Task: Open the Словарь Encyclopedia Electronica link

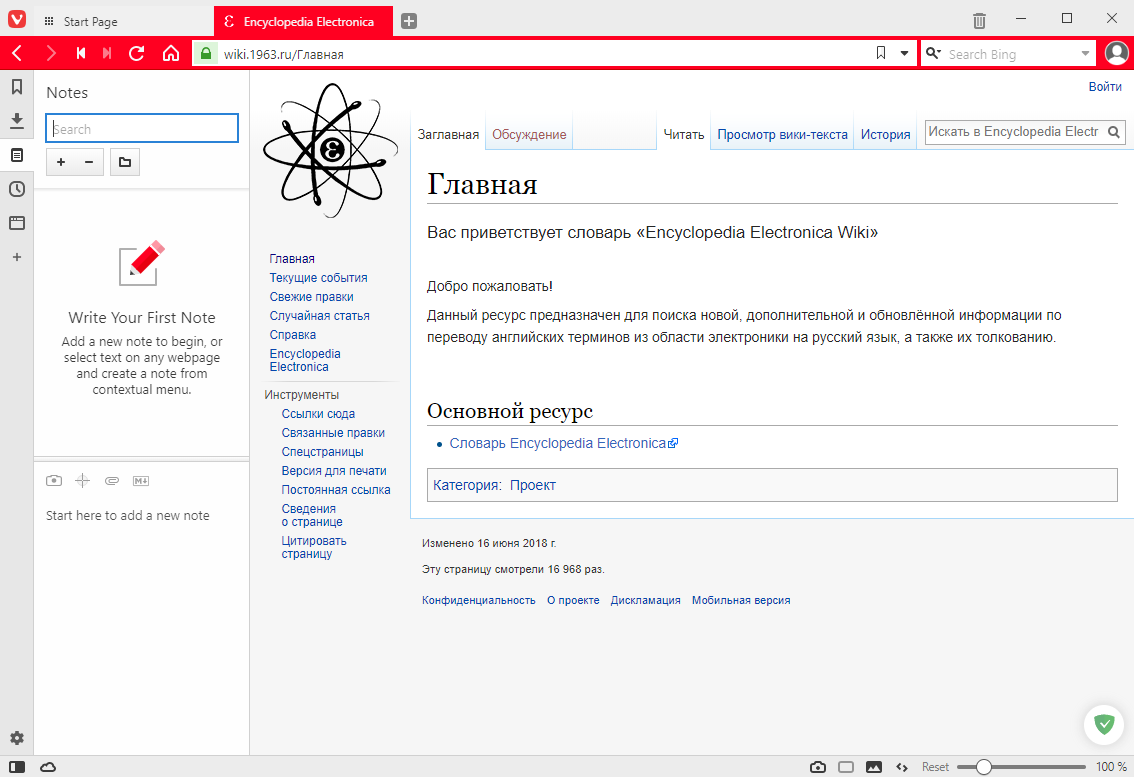Action: [557, 443]
